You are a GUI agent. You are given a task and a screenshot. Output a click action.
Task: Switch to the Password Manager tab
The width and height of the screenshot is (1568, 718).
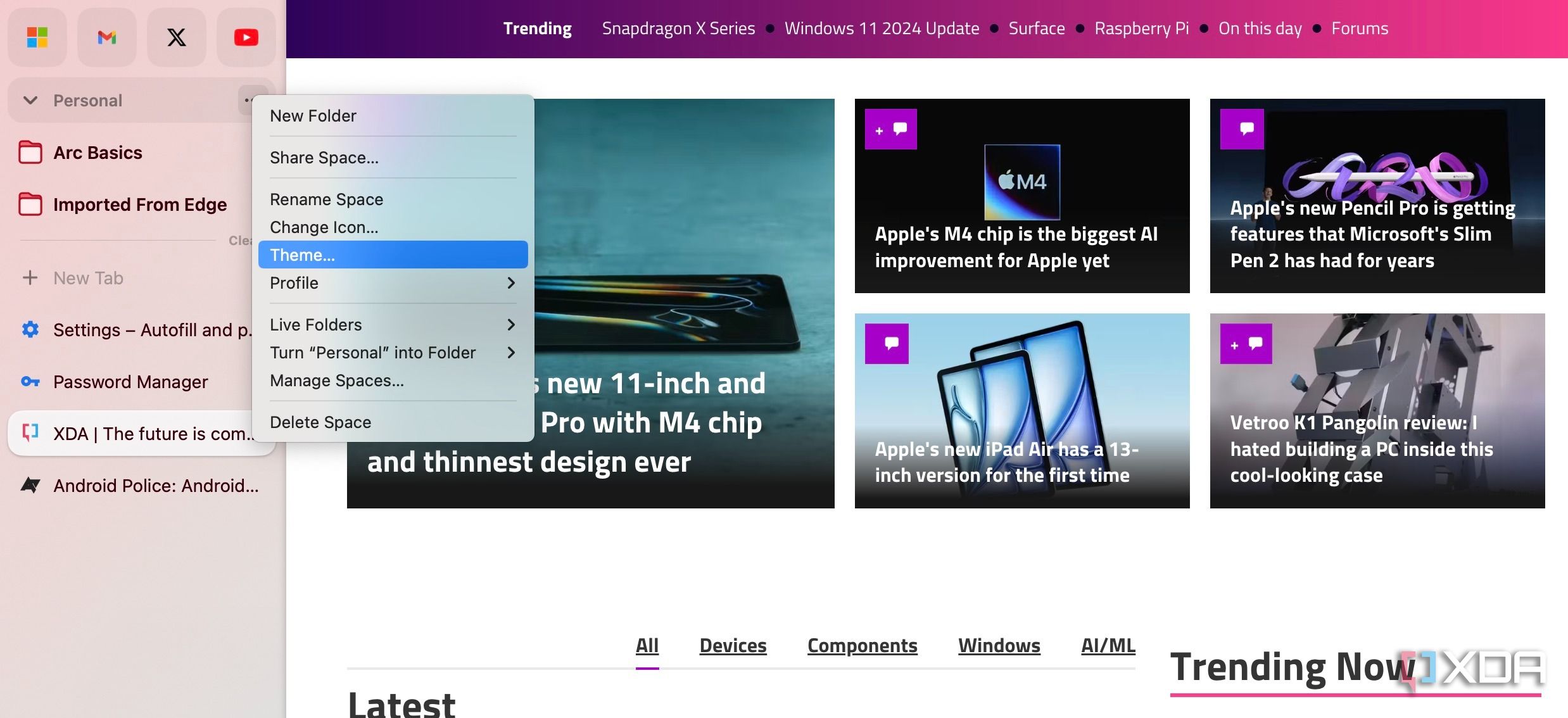130,382
